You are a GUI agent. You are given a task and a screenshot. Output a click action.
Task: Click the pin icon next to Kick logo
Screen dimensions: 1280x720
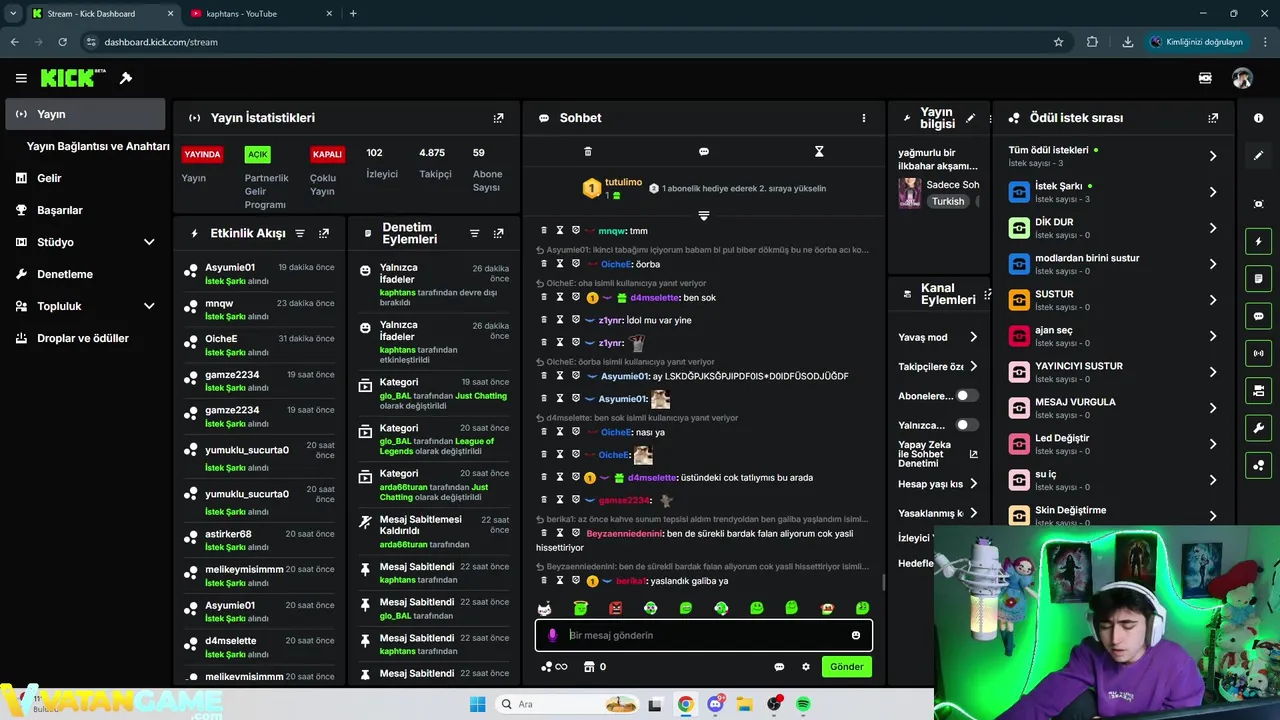point(126,78)
